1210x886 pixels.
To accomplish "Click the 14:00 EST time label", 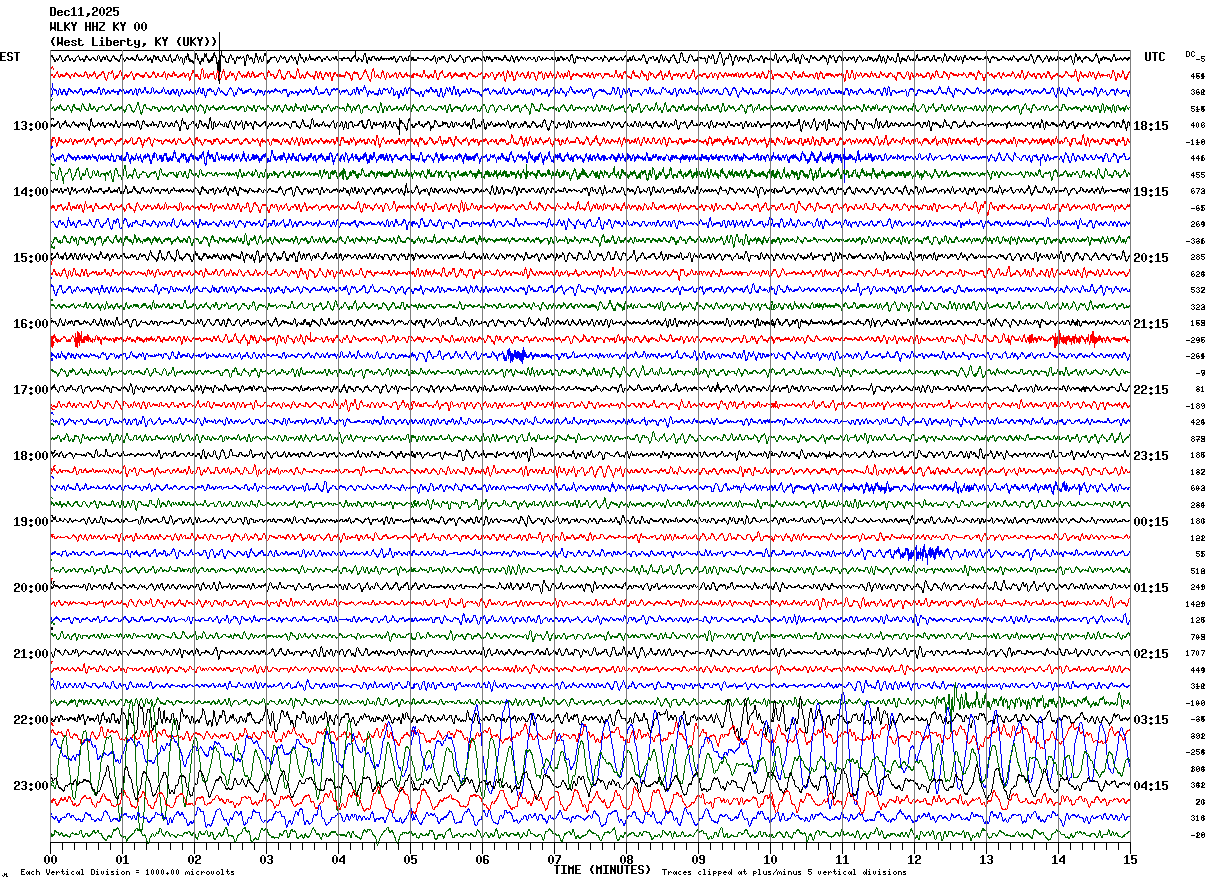I will coord(31,192).
